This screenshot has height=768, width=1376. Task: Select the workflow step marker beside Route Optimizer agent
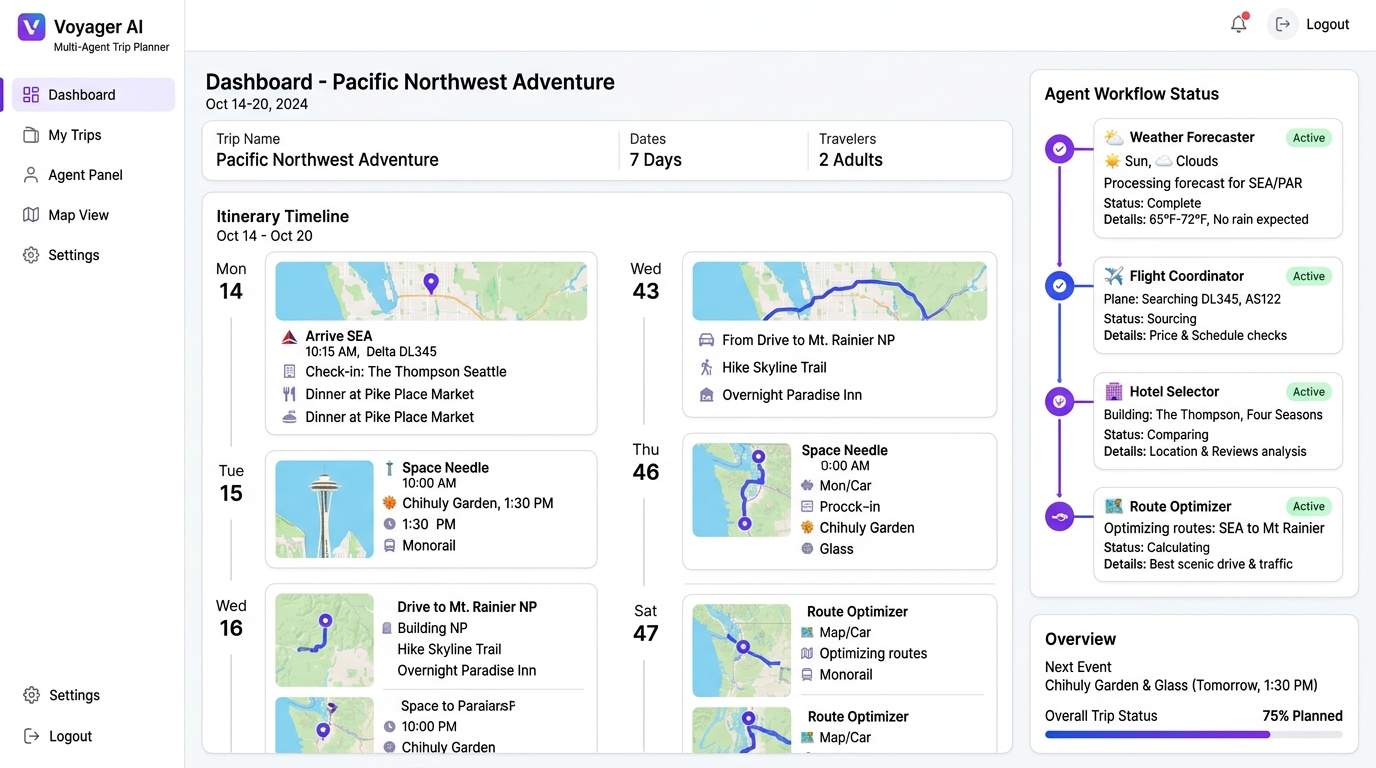pyautogui.click(x=1059, y=517)
